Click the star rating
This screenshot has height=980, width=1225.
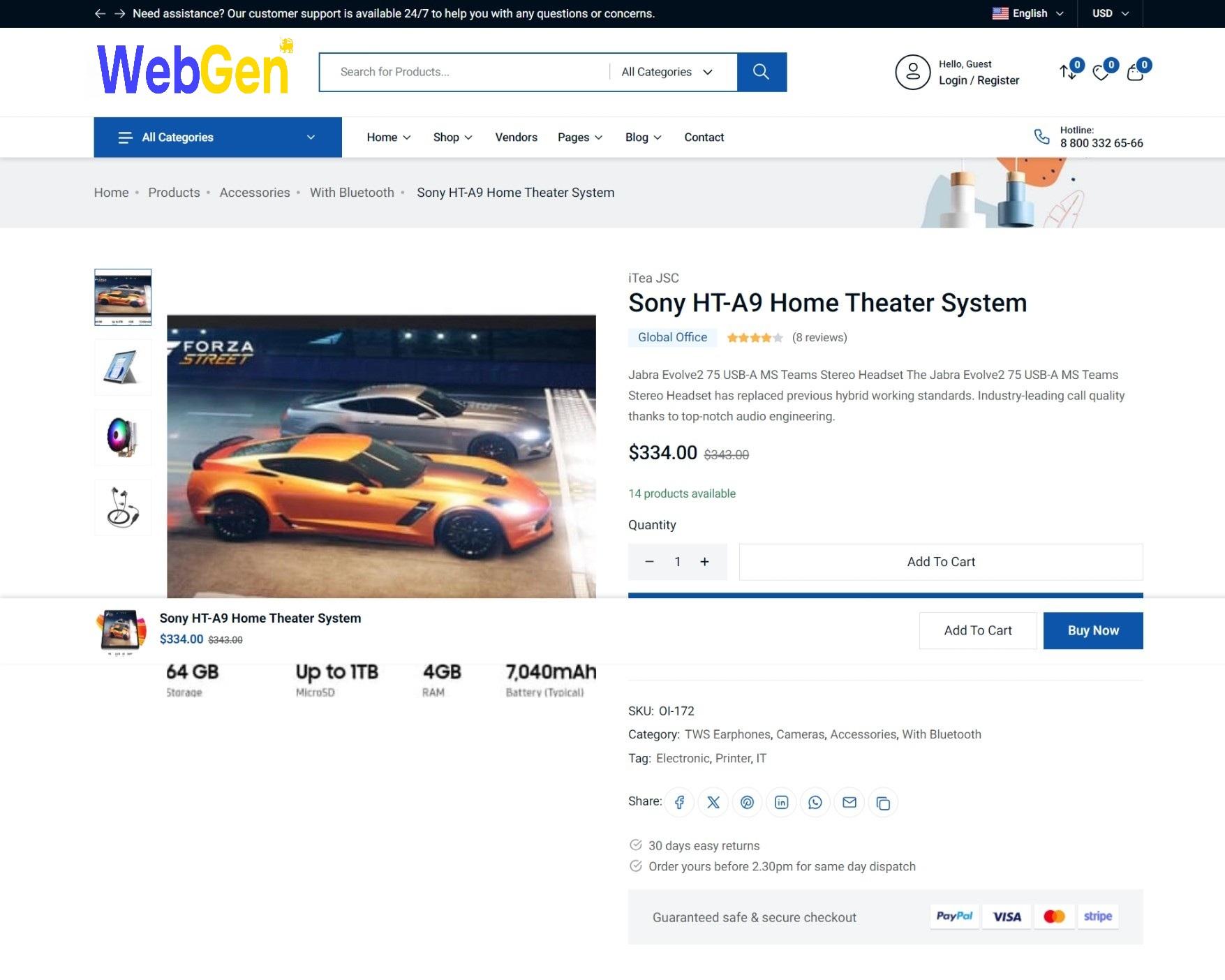(x=755, y=338)
